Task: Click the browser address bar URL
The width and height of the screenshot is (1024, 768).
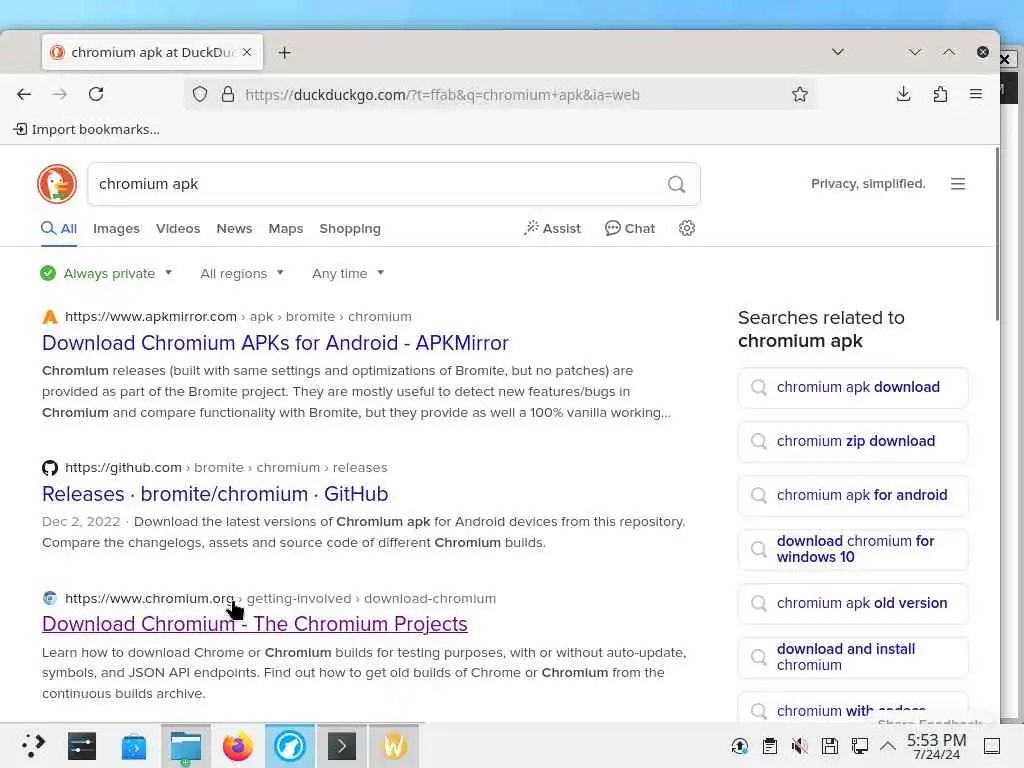Action: click(x=443, y=95)
